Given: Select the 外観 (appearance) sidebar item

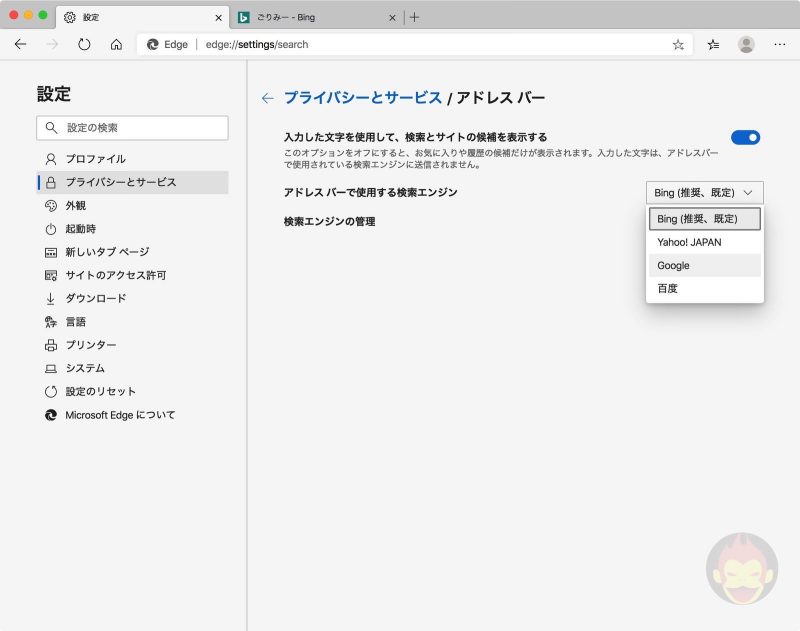Looking at the screenshot, I should pyautogui.click(x=88, y=207).
